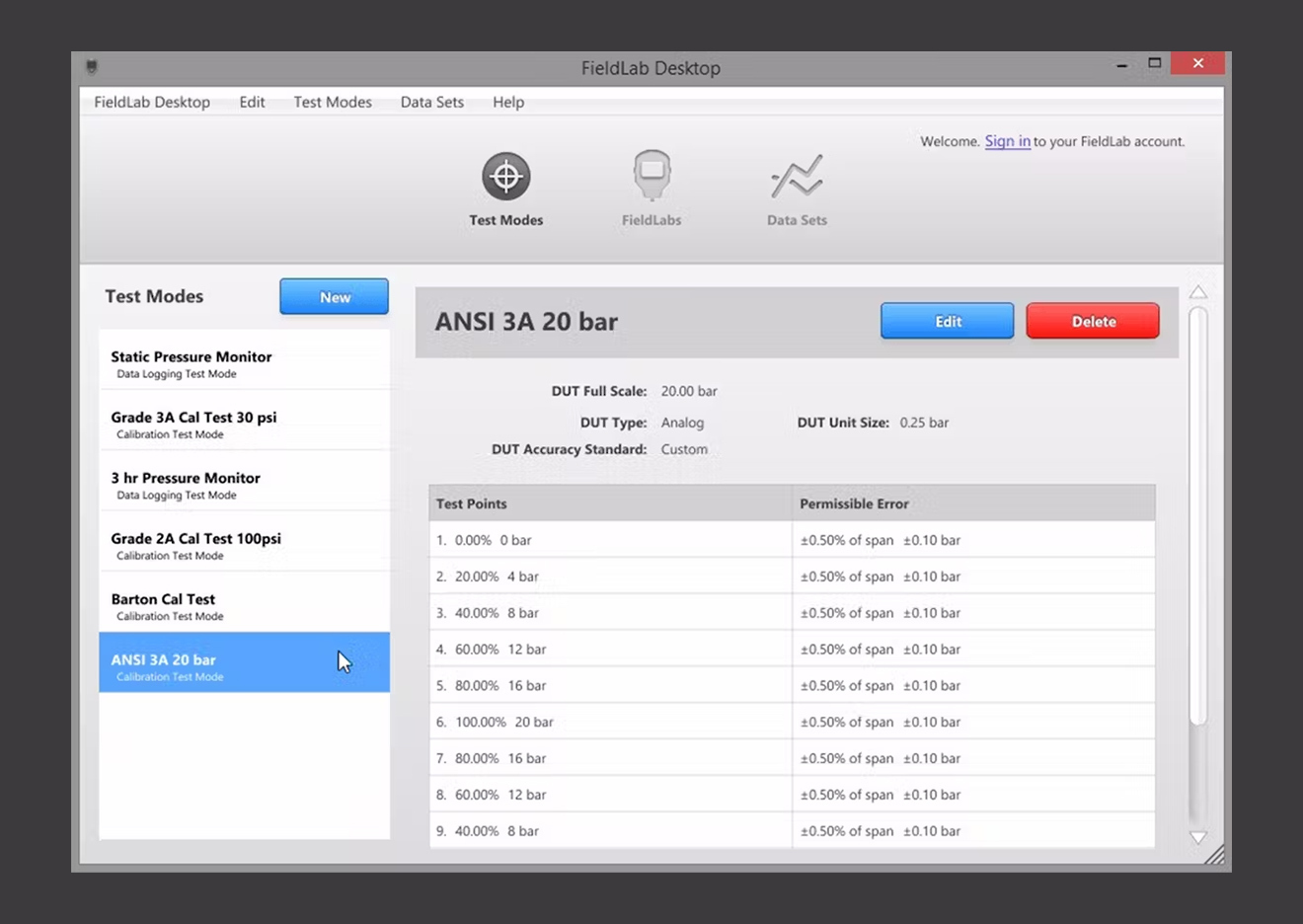Viewport: 1303px width, 924px height.
Task: Open the FieldLab Desktop menu
Action: point(152,102)
